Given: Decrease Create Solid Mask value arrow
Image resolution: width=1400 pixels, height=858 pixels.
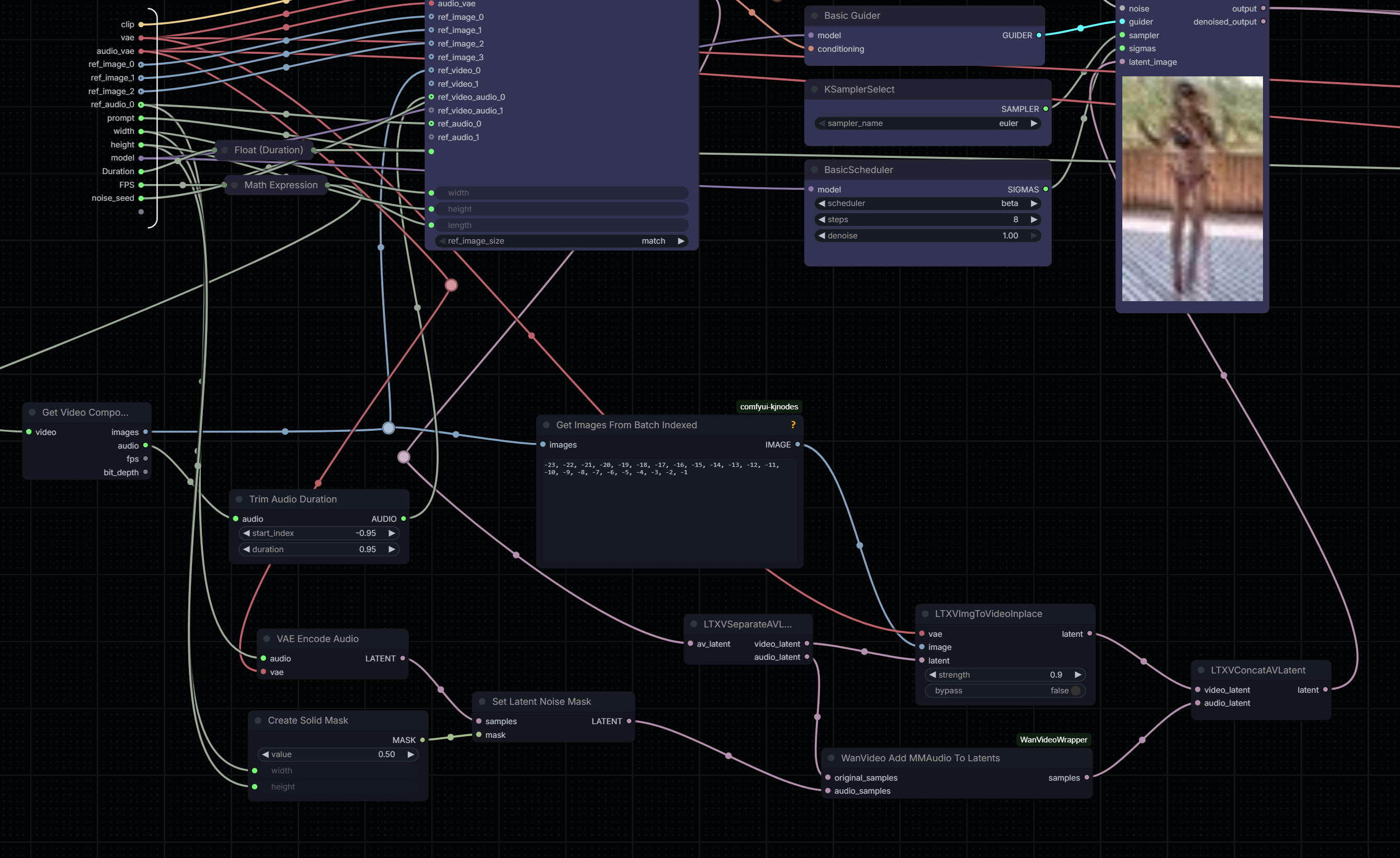Looking at the screenshot, I should [x=265, y=754].
